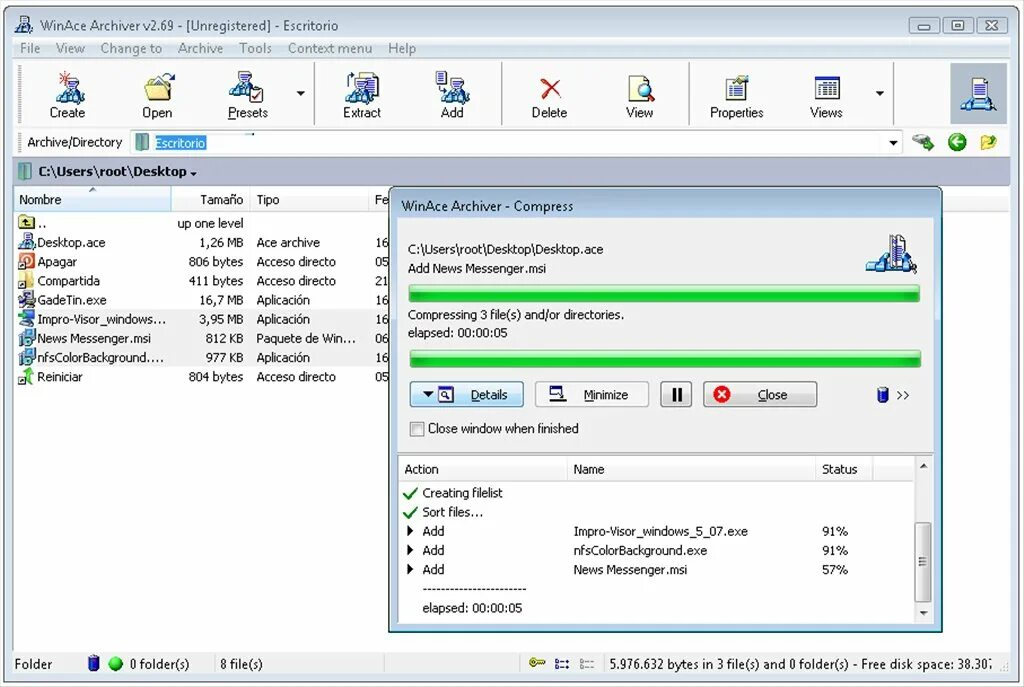This screenshot has height=687, width=1024.
Task: Click the yellow folder up icon in address bar
Action: (988, 142)
